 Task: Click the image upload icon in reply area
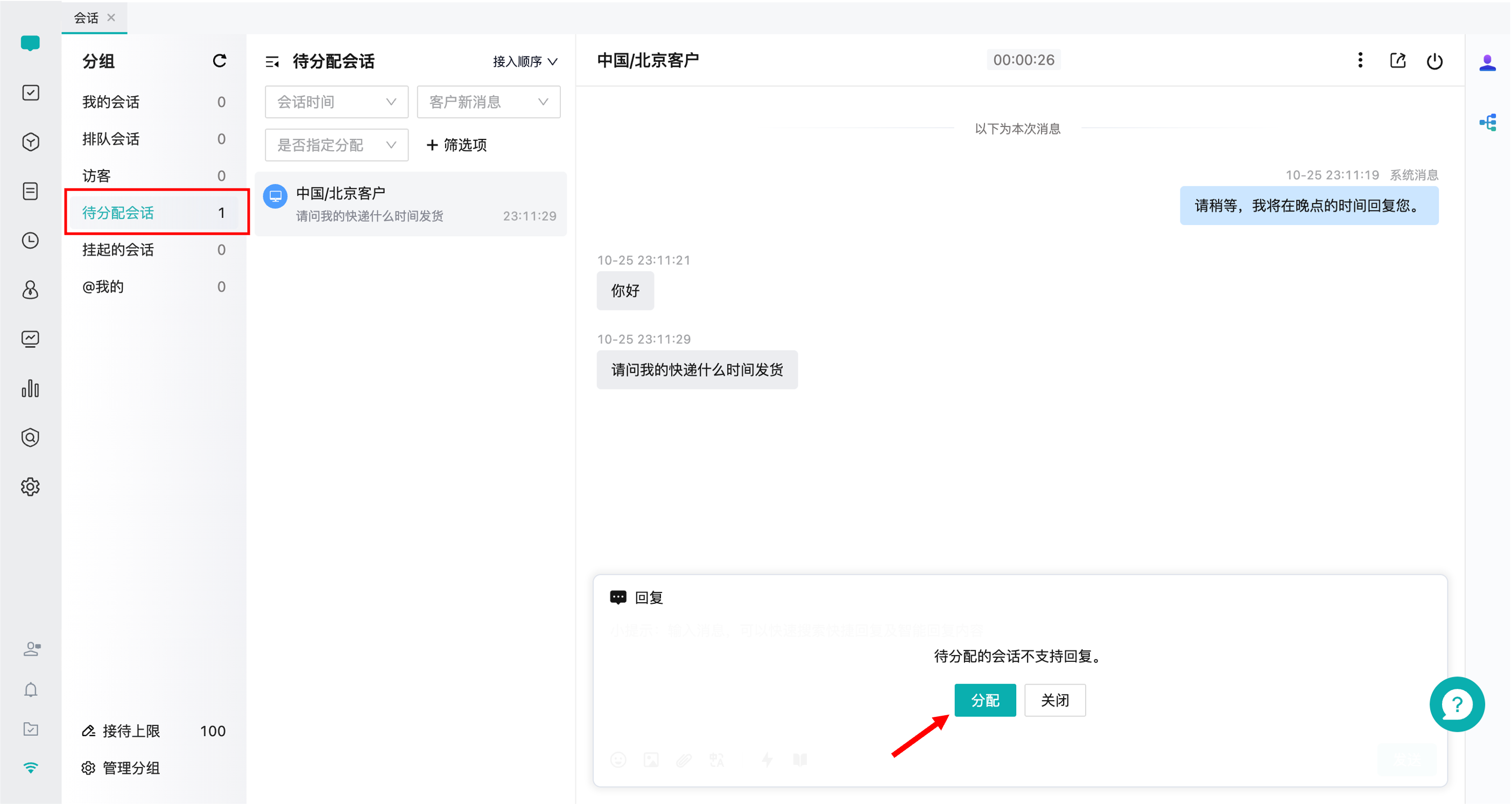click(x=651, y=759)
